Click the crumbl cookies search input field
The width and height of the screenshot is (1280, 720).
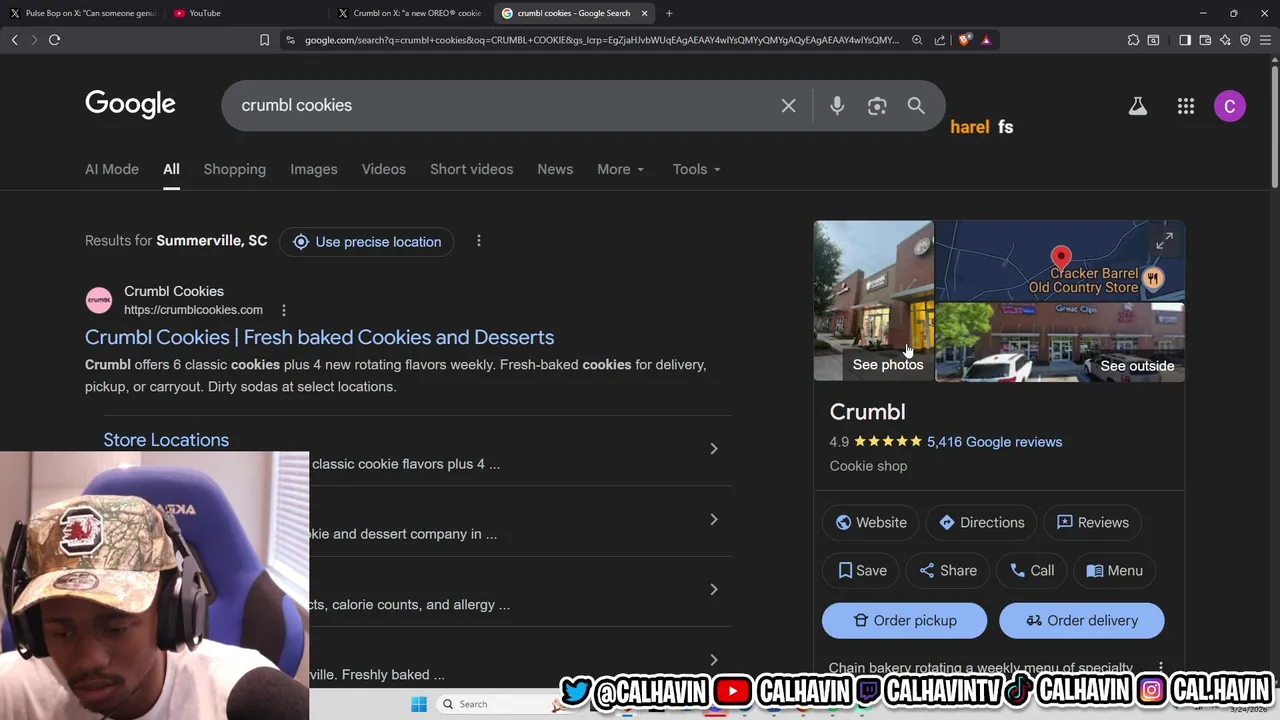pyautogui.click(x=505, y=105)
